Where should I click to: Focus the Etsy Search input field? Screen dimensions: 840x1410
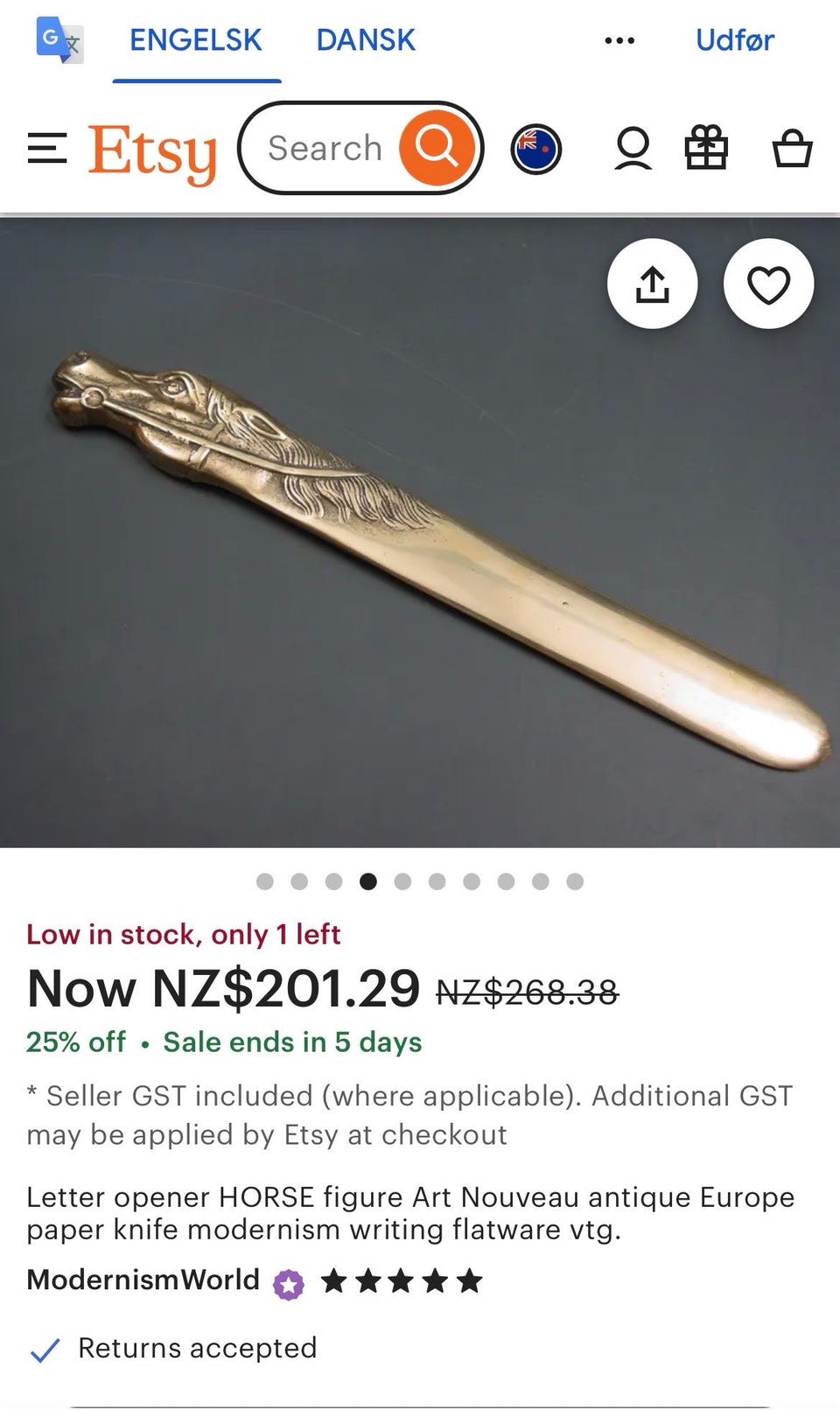[324, 148]
